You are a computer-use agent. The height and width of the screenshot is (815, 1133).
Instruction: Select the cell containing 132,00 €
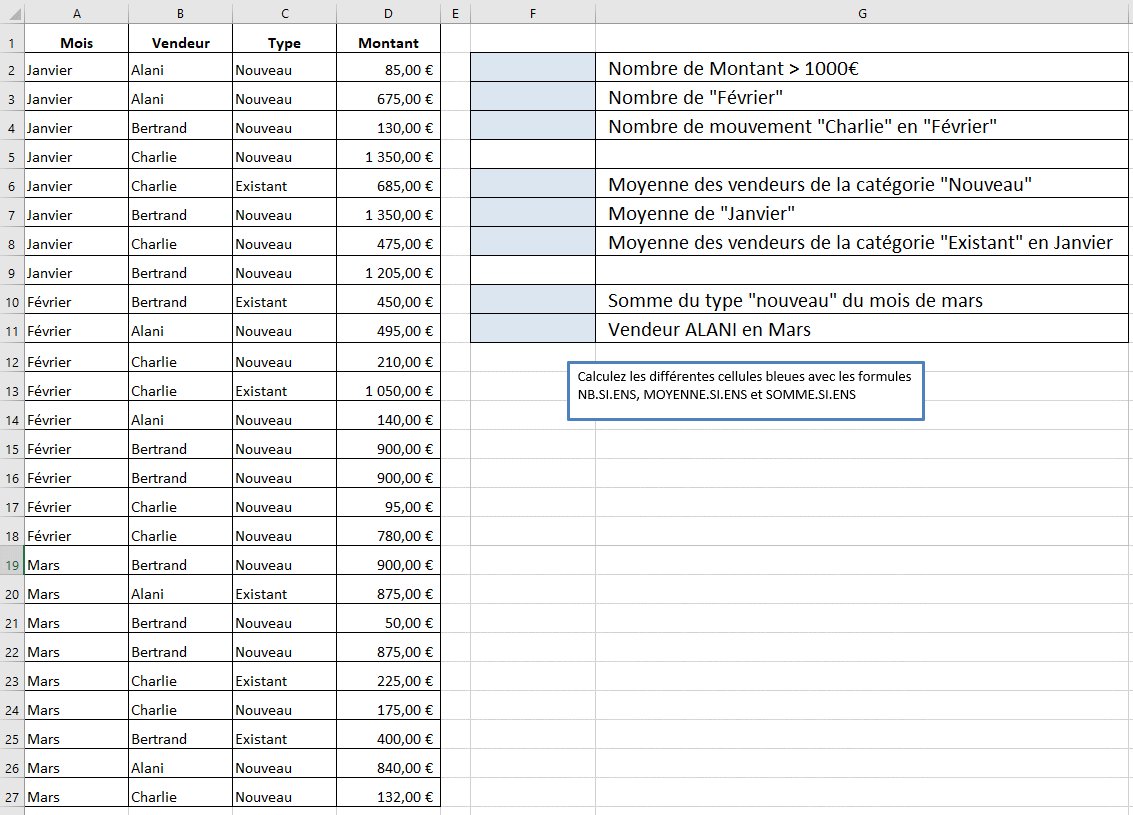(388, 797)
